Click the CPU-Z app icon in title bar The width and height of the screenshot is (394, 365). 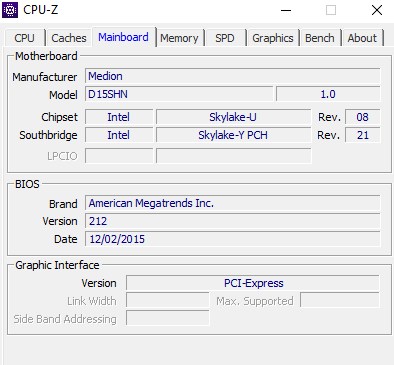point(10,10)
